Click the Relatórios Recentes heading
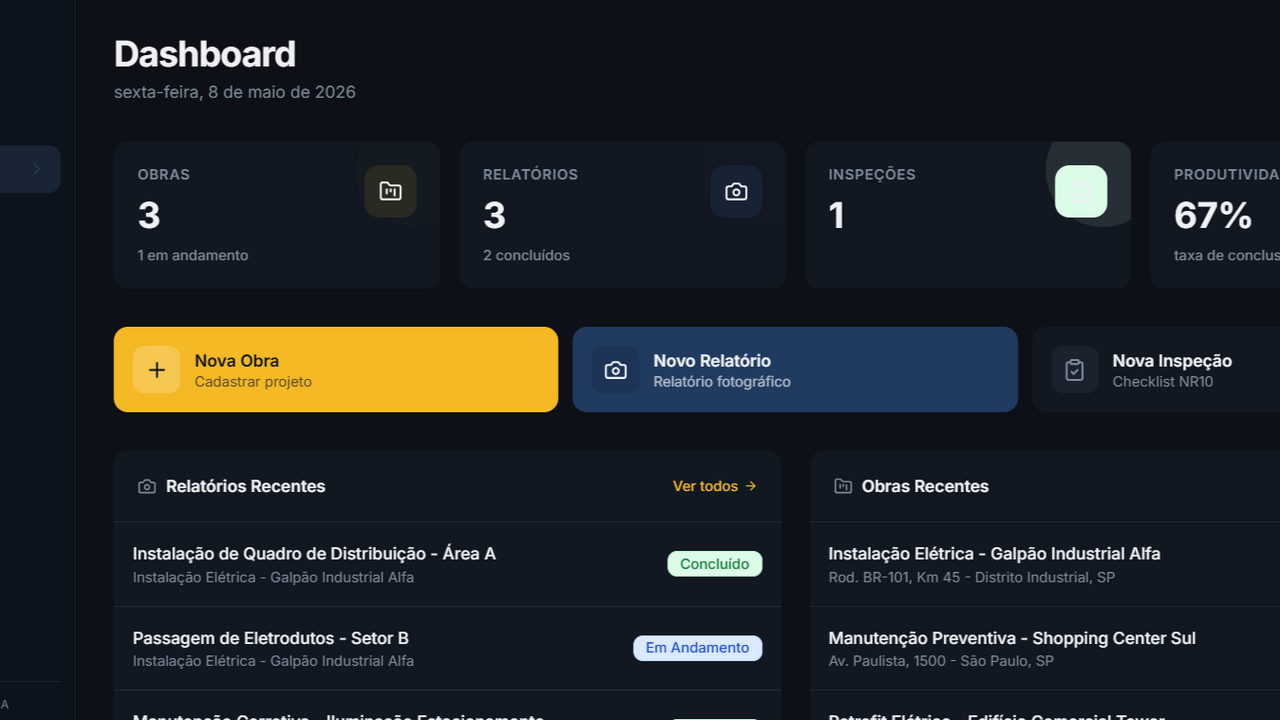Viewport: 1280px width, 720px height. pyautogui.click(x=246, y=486)
